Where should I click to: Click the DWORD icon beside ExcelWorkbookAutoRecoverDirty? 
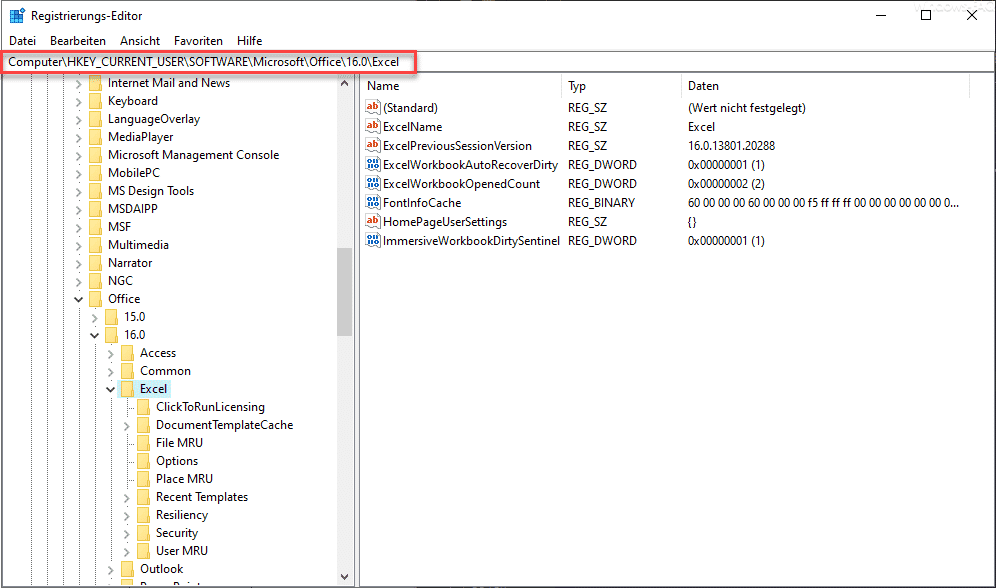point(373,164)
